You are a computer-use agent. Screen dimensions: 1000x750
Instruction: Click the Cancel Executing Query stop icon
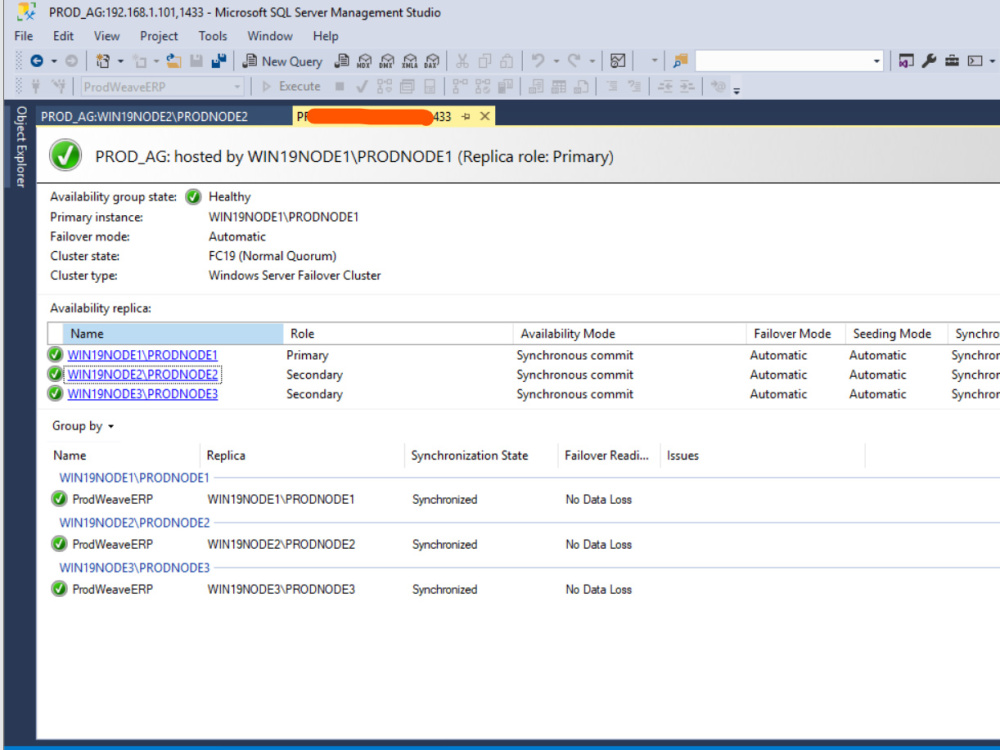click(x=339, y=86)
